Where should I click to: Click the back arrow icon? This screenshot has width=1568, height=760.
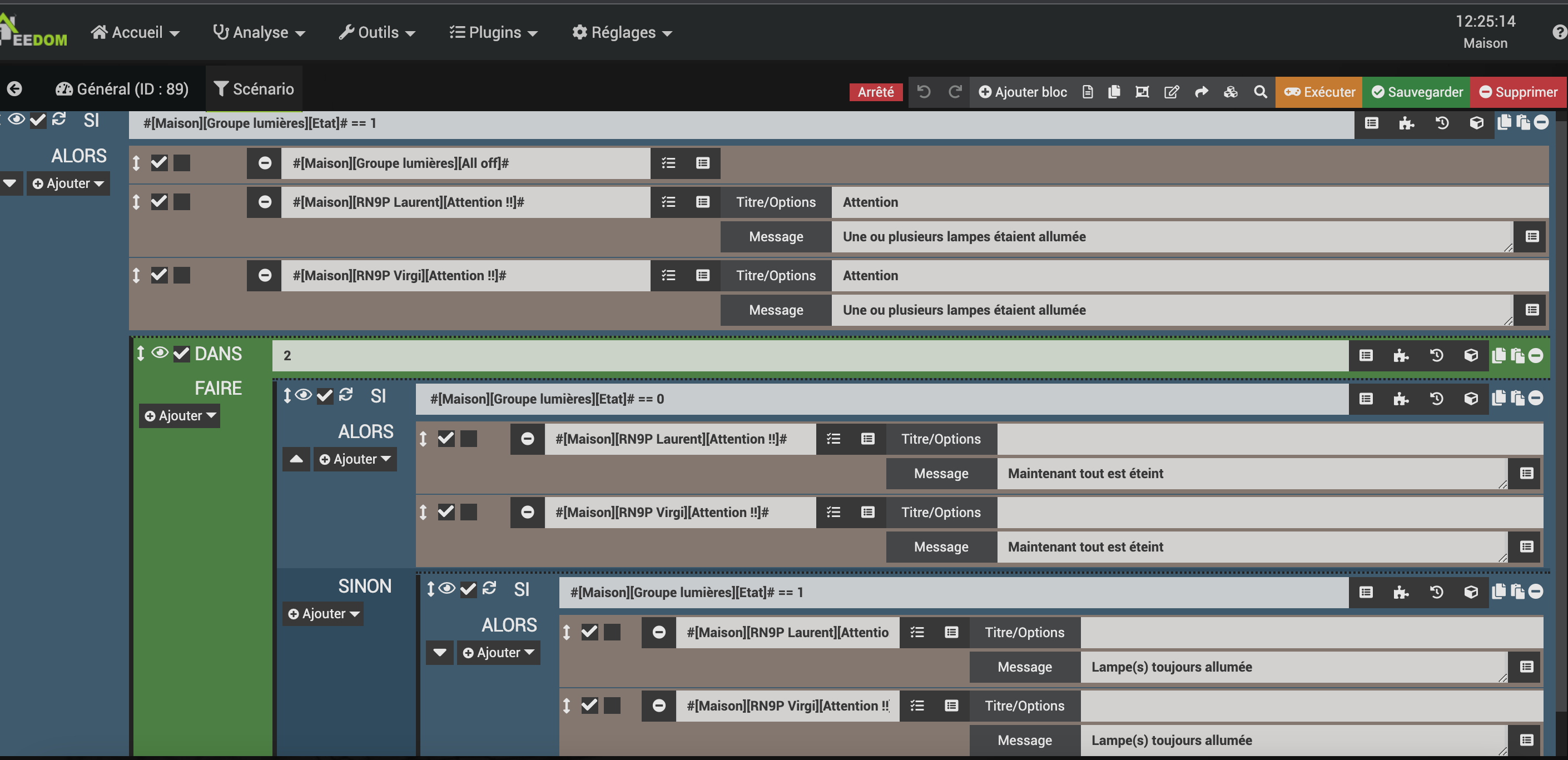click(14, 89)
